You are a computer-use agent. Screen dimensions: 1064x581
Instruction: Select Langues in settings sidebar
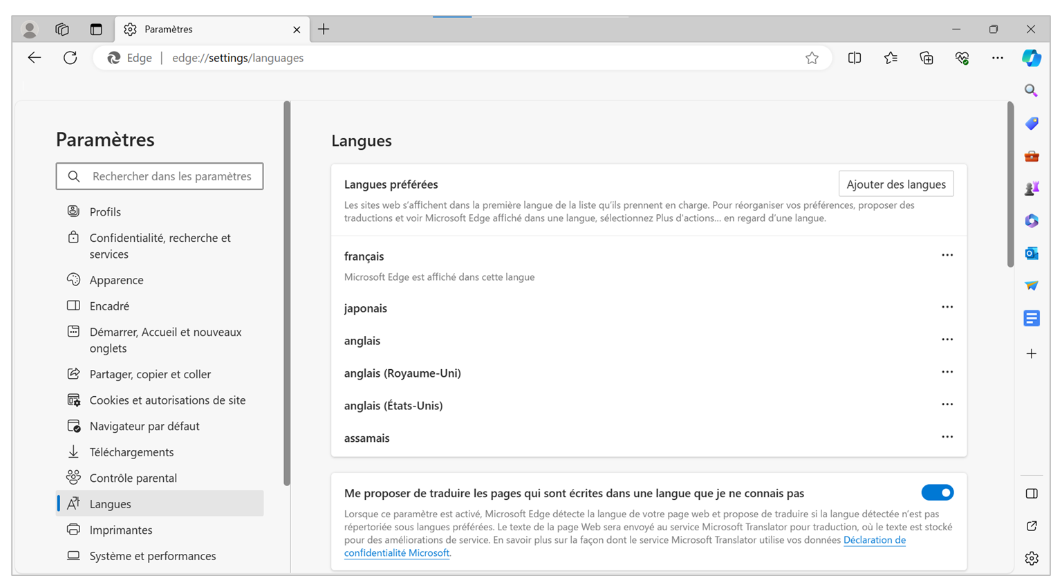(159, 504)
